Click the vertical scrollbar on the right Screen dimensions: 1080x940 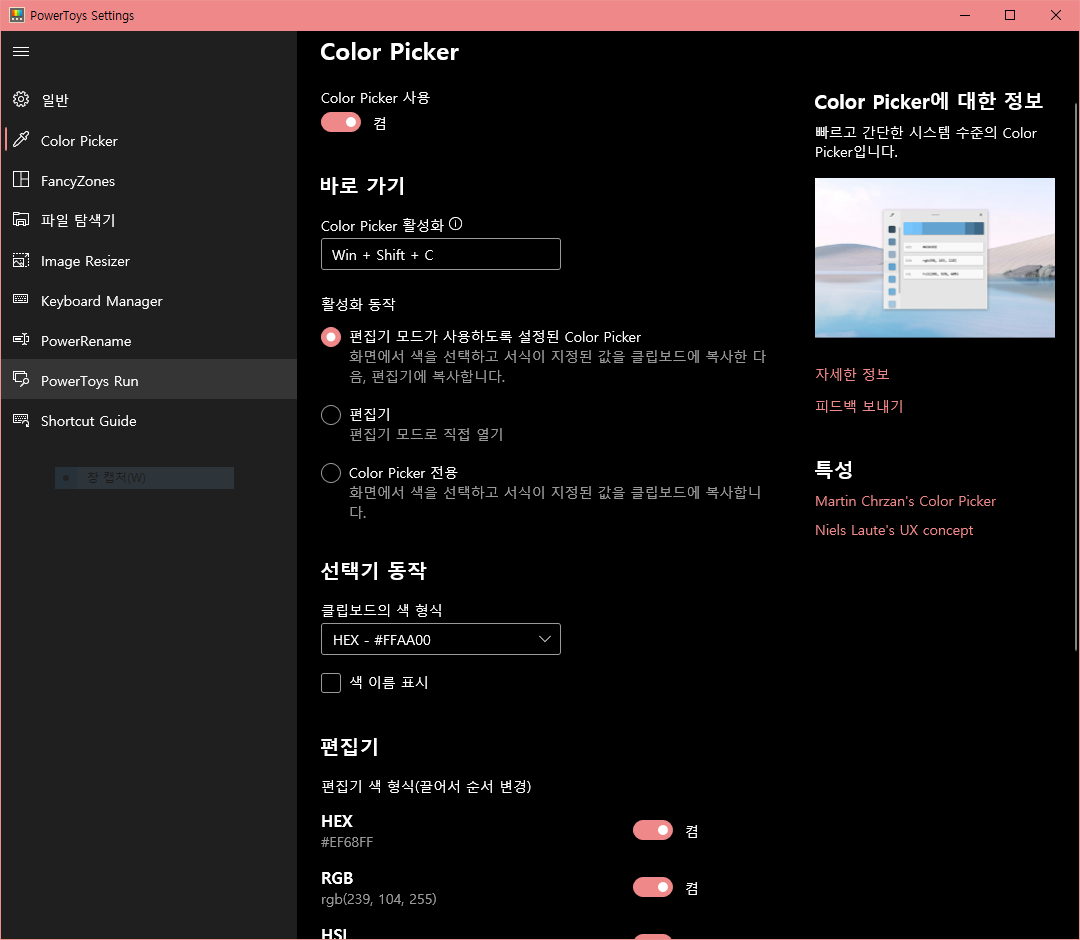click(1076, 377)
